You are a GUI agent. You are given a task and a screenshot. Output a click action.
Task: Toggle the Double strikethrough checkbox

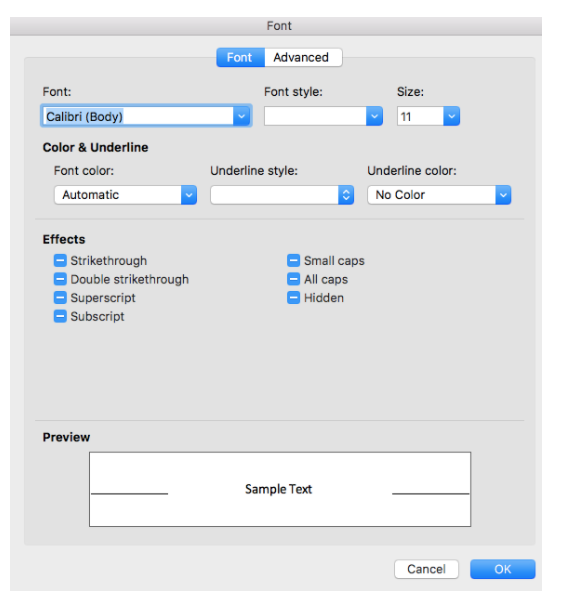(x=60, y=279)
